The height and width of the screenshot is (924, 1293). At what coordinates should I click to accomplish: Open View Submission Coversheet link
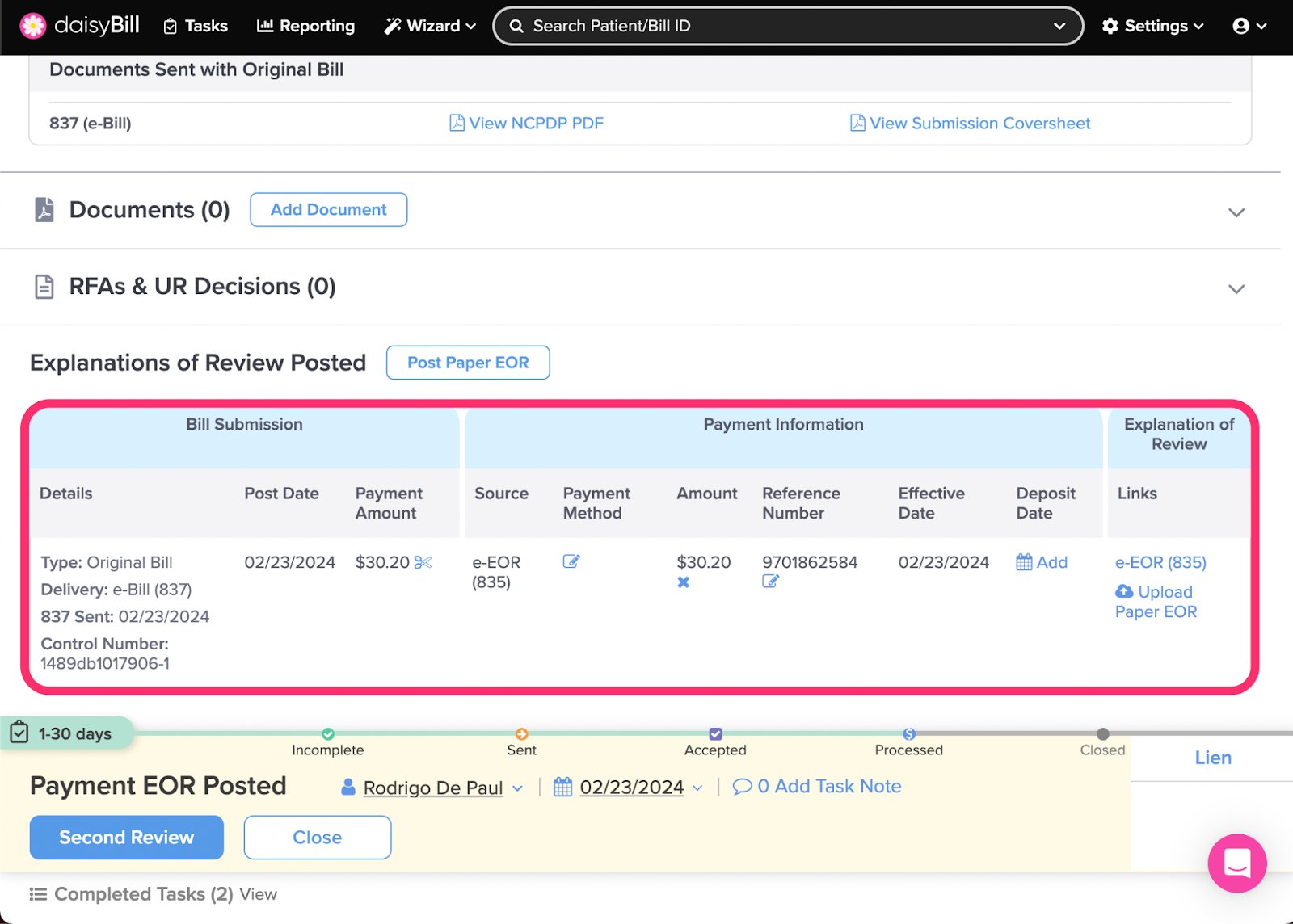[971, 123]
